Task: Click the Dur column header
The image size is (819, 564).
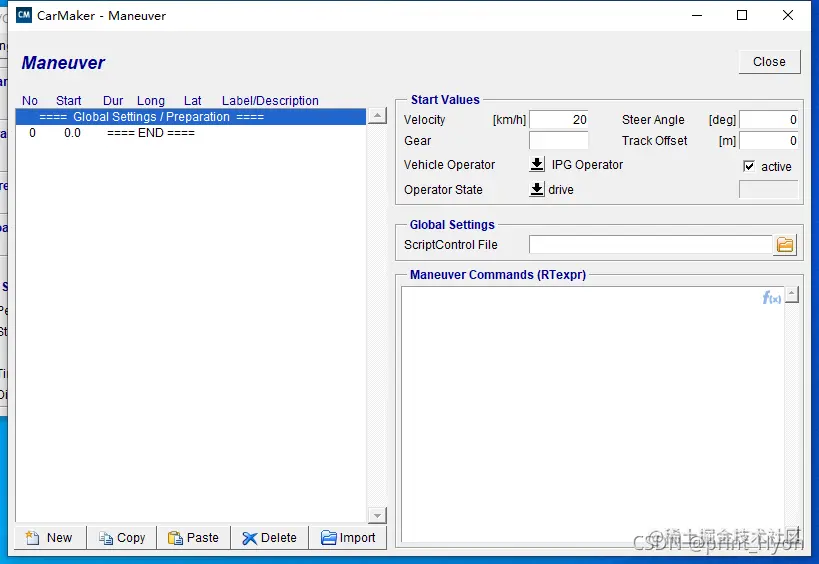Action: click(x=113, y=101)
